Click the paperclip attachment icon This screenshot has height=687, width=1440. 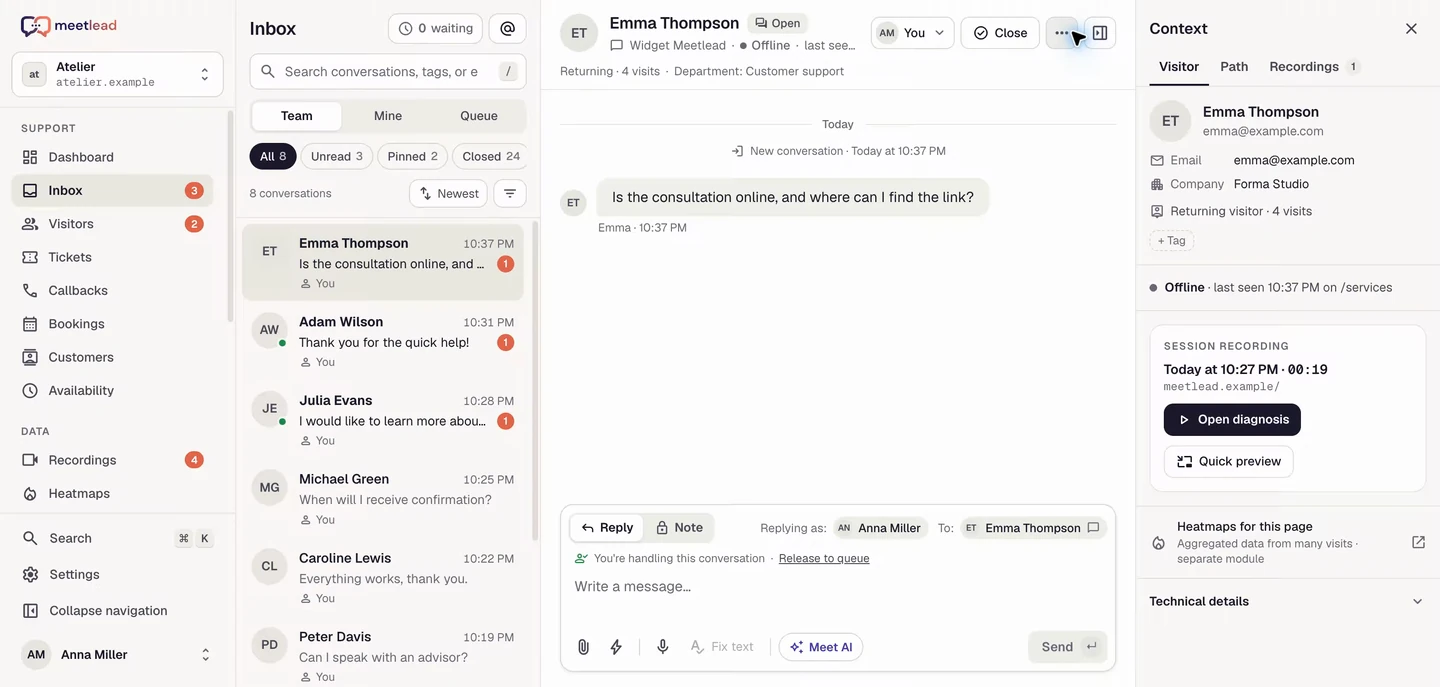584,647
